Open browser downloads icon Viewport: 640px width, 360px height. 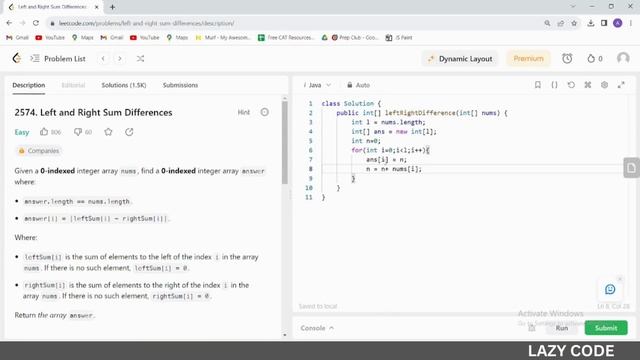click(591, 23)
